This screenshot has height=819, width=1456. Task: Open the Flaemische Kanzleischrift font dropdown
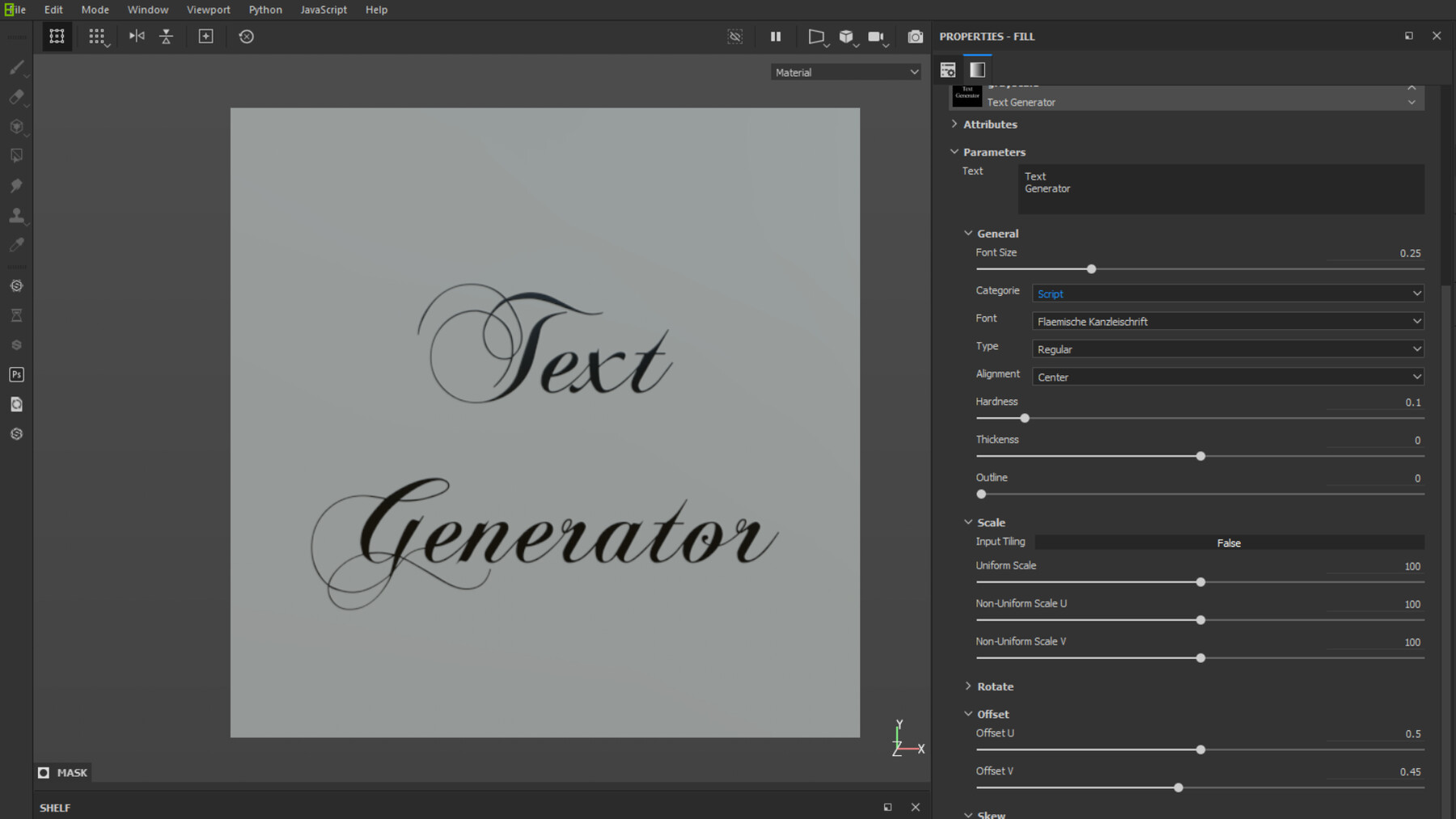pyautogui.click(x=1227, y=321)
